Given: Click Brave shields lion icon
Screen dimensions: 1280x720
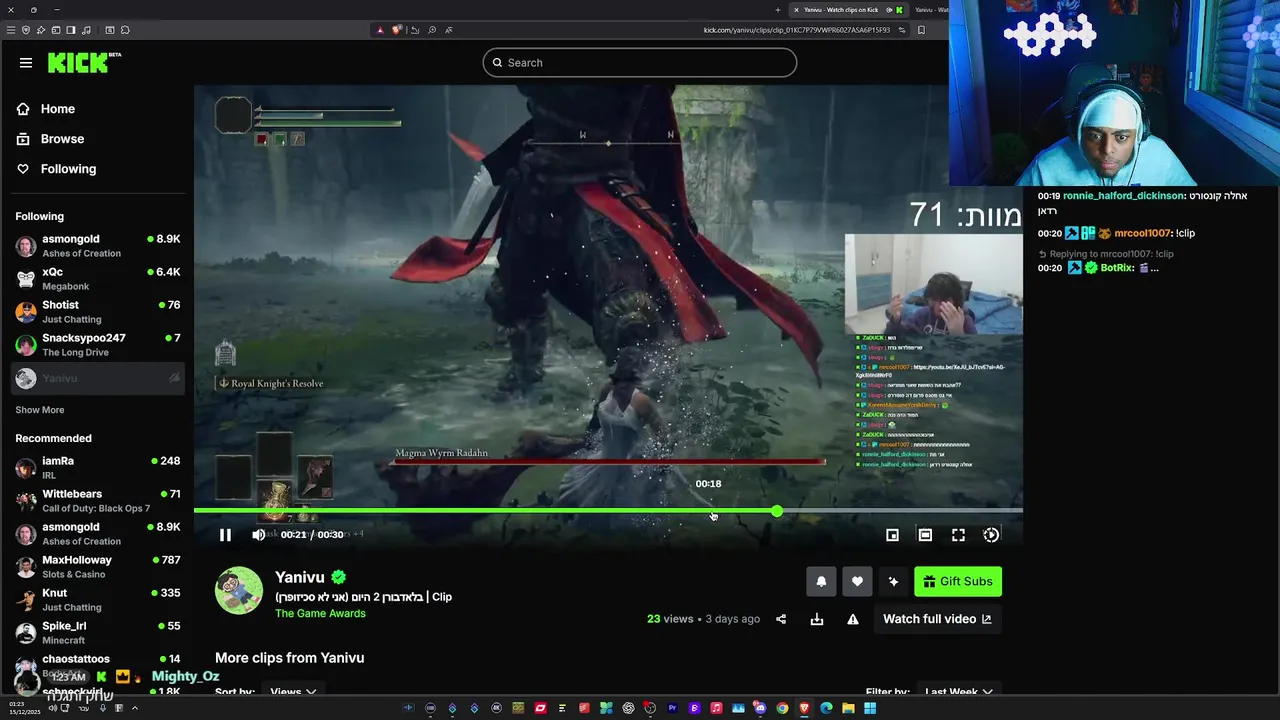Looking at the screenshot, I should tap(397, 30).
